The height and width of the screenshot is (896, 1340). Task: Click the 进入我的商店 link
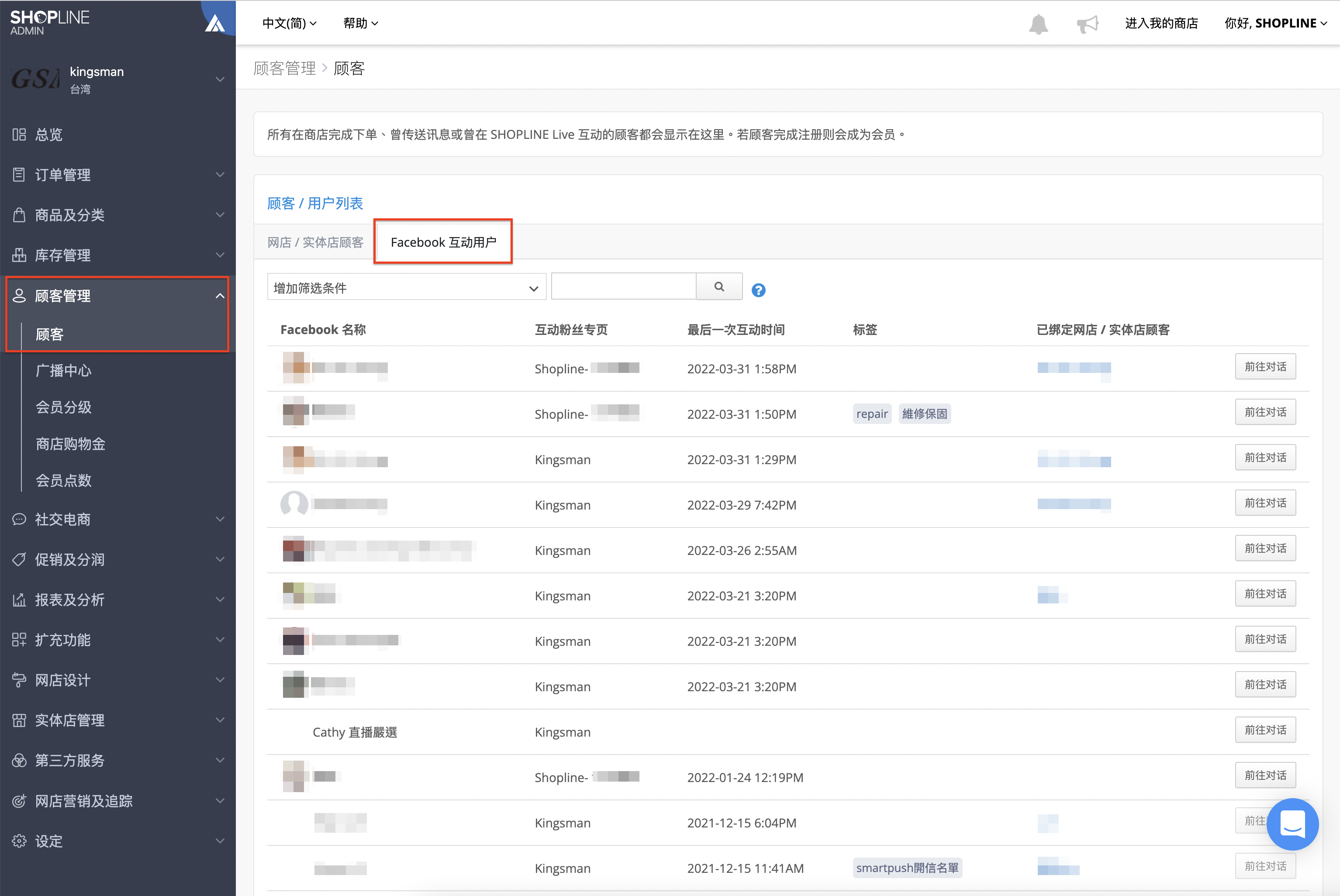tap(1161, 24)
